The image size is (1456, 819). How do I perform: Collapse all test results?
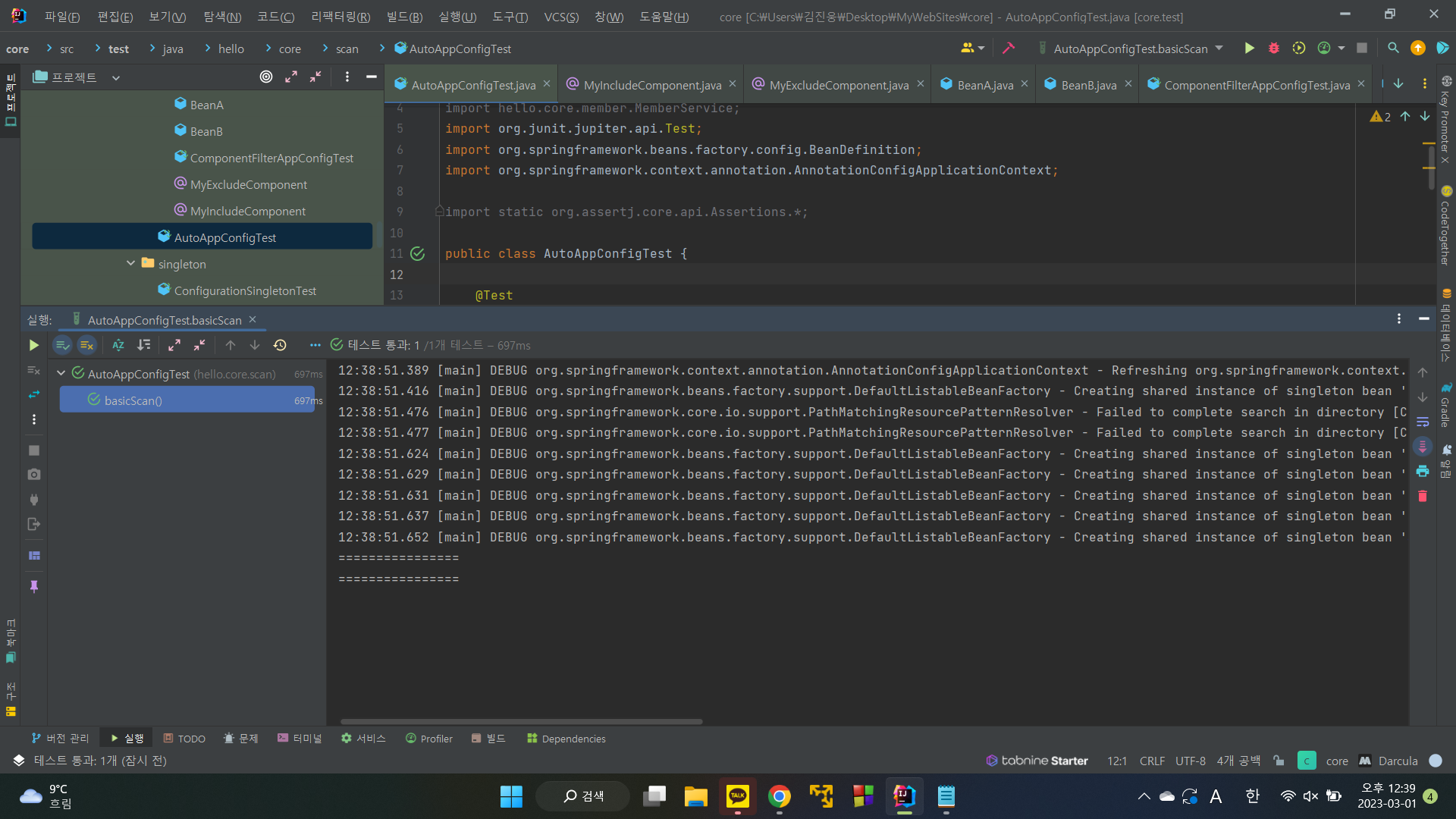coord(199,345)
